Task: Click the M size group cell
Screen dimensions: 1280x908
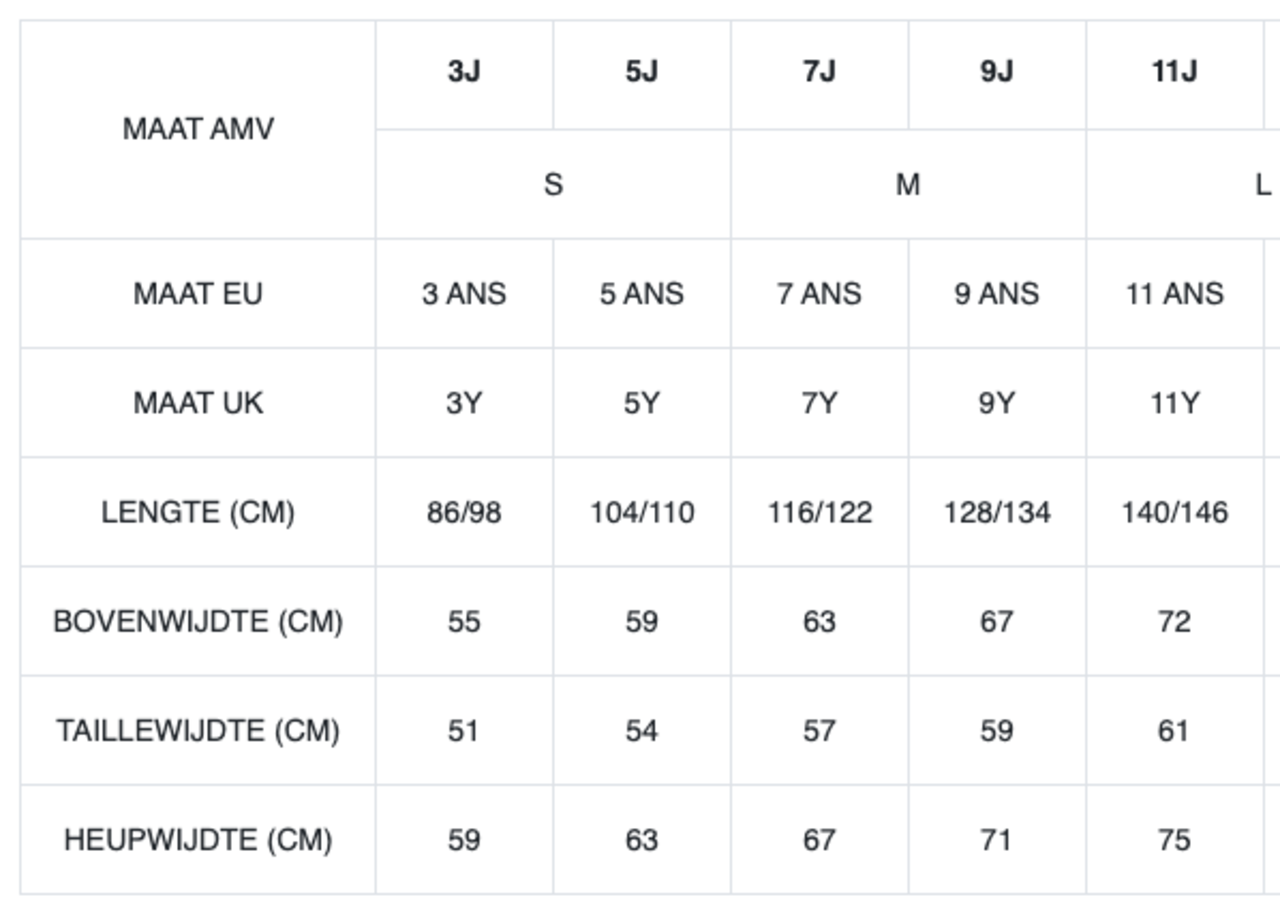Action: (907, 185)
